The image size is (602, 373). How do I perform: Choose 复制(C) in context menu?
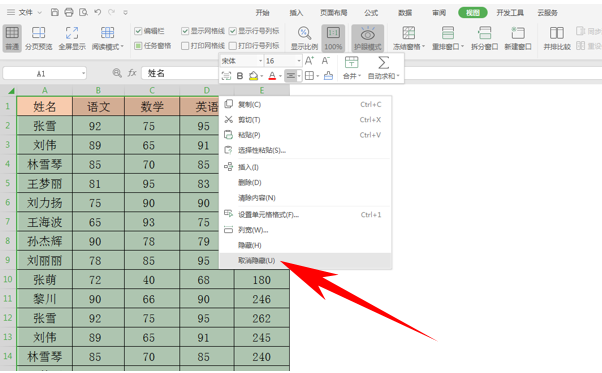pos(305,104)
